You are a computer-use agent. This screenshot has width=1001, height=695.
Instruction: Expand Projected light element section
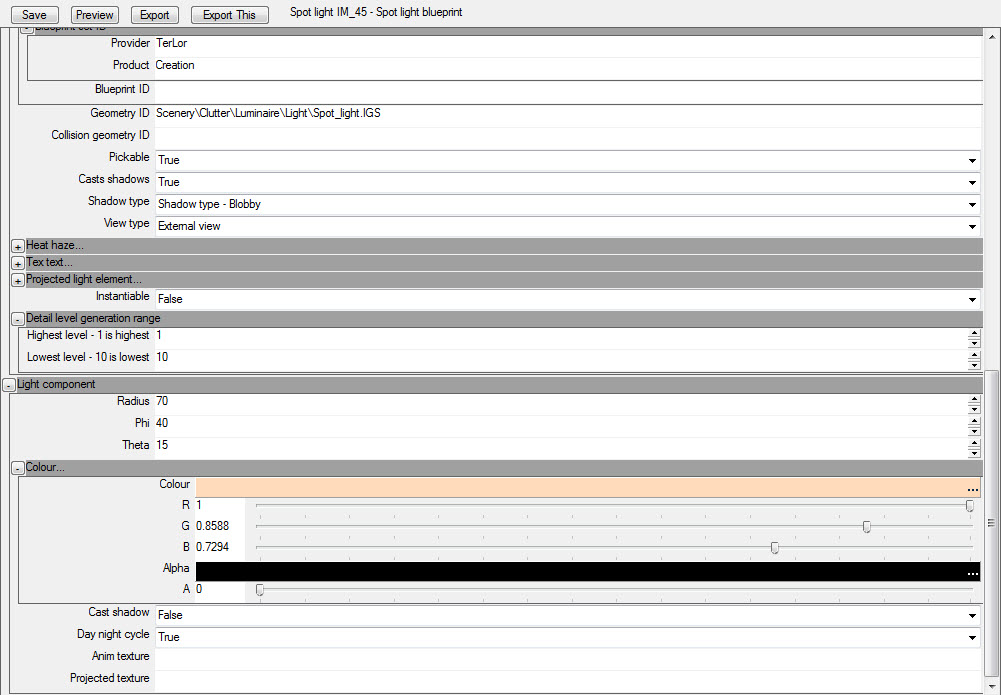point(18,281)
